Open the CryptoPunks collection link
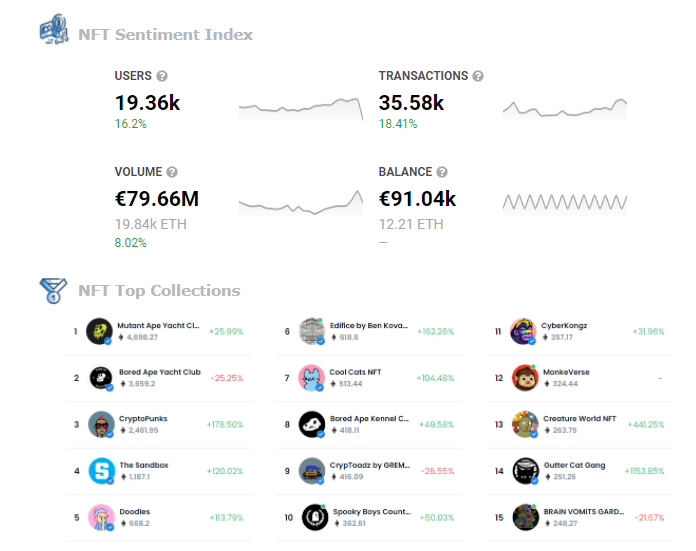The height and width of the screenshot is (551, 696). [143, 419]
